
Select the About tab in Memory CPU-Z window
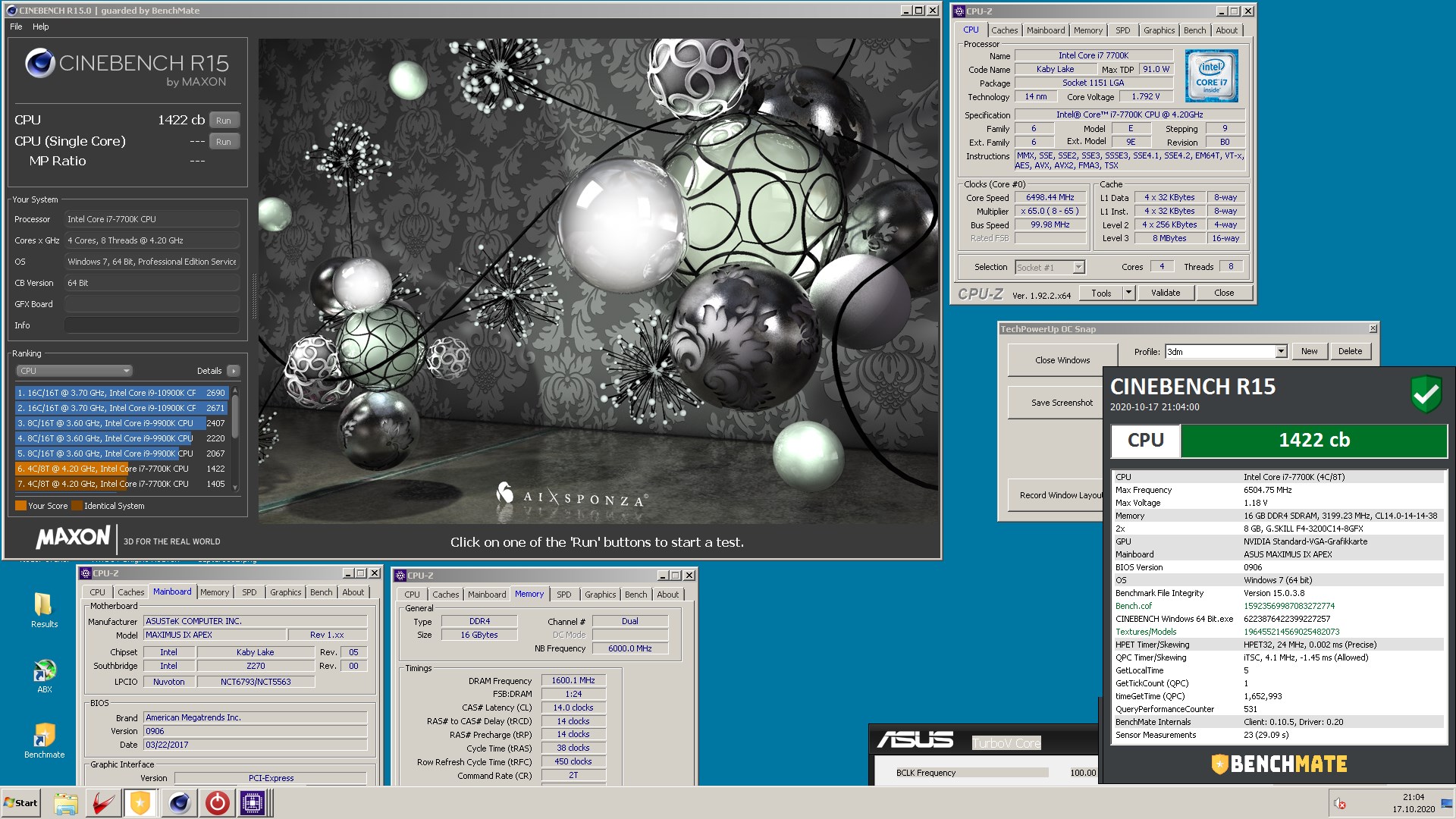point(667,595)
